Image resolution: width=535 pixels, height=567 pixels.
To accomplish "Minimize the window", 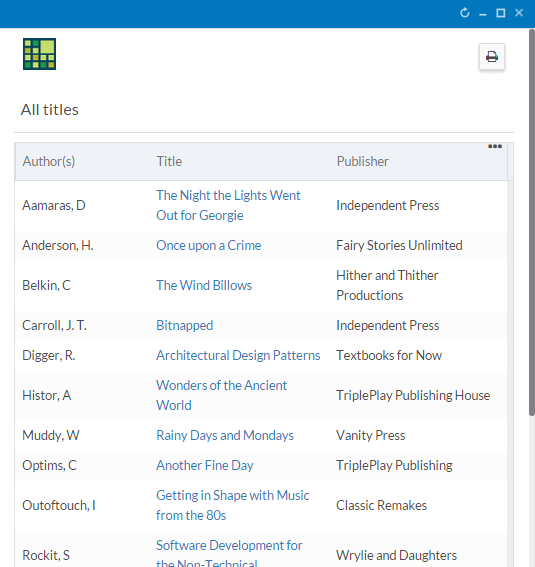I will 483,14.
